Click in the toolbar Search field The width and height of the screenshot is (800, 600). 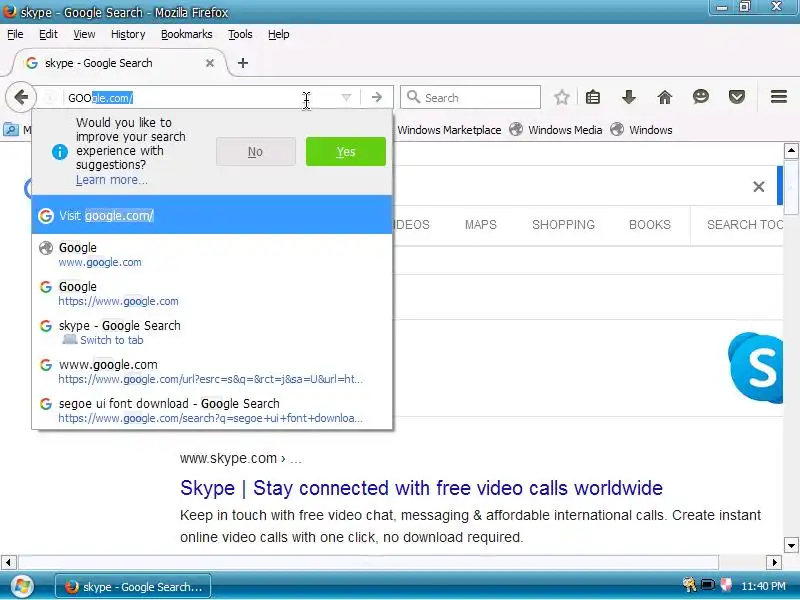coord(470,97)
